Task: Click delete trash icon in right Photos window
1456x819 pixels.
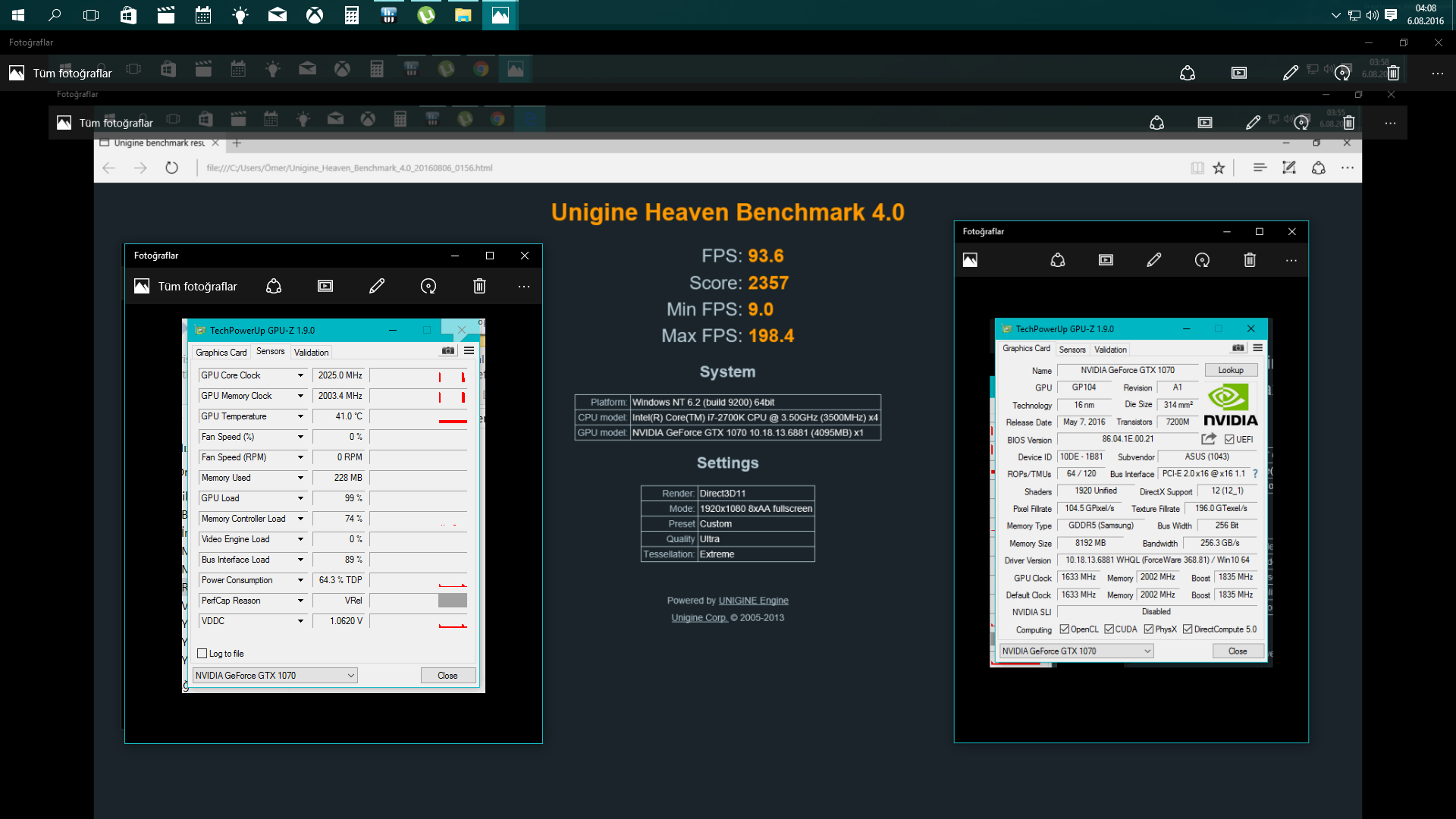Action: [x=1250, y=260]
